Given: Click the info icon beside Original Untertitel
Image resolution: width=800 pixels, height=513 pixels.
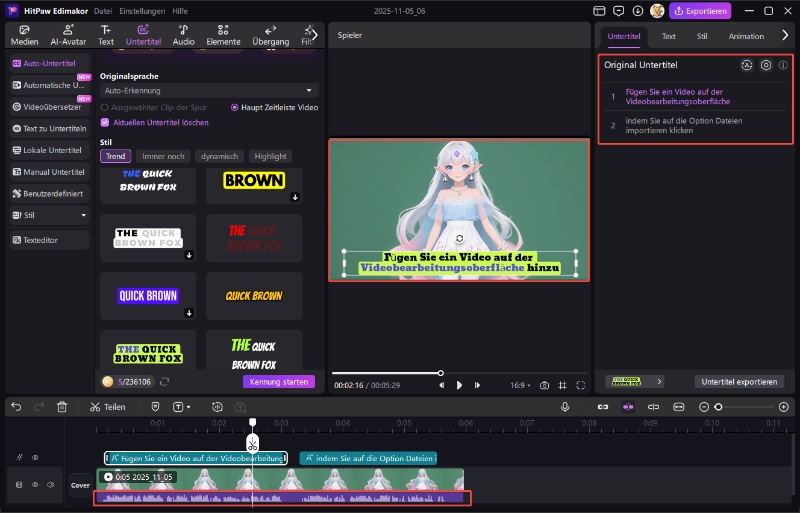Looking at the screenshot, I should 783,65.
